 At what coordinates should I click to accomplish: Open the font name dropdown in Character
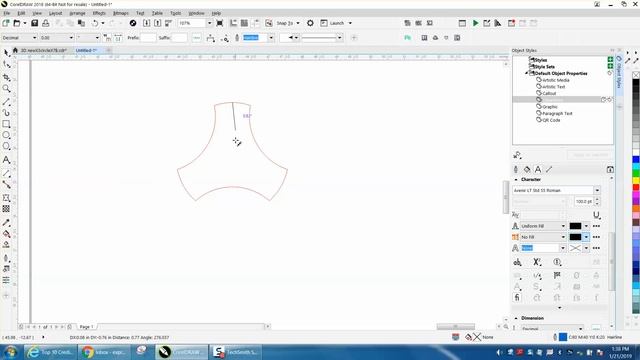coord(597,190)
